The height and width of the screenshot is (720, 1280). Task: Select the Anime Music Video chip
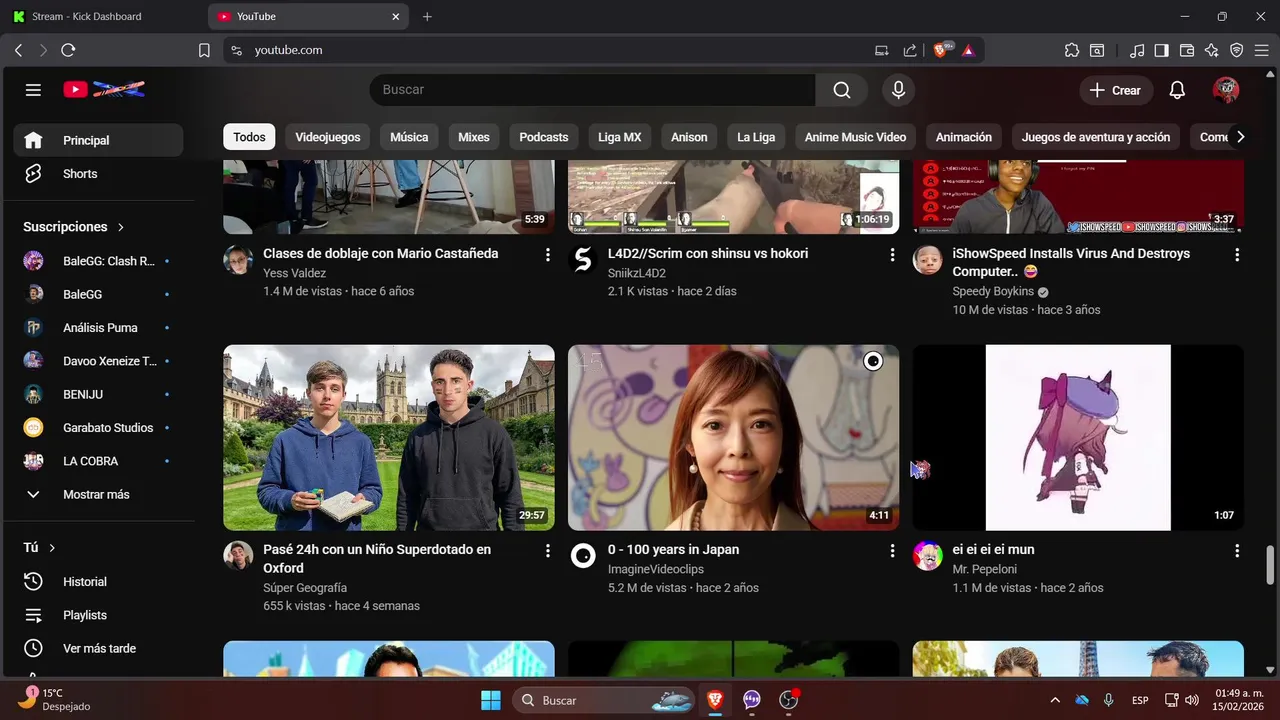pos(855,137)
